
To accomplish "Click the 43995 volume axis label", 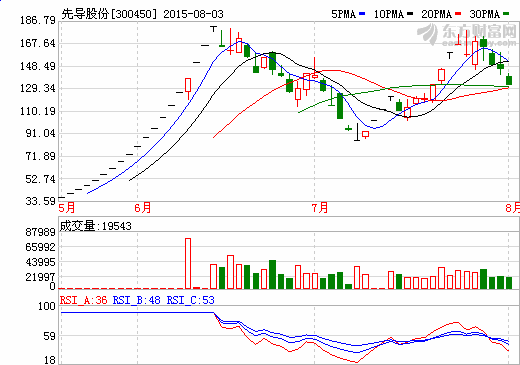I will [40, 262].
